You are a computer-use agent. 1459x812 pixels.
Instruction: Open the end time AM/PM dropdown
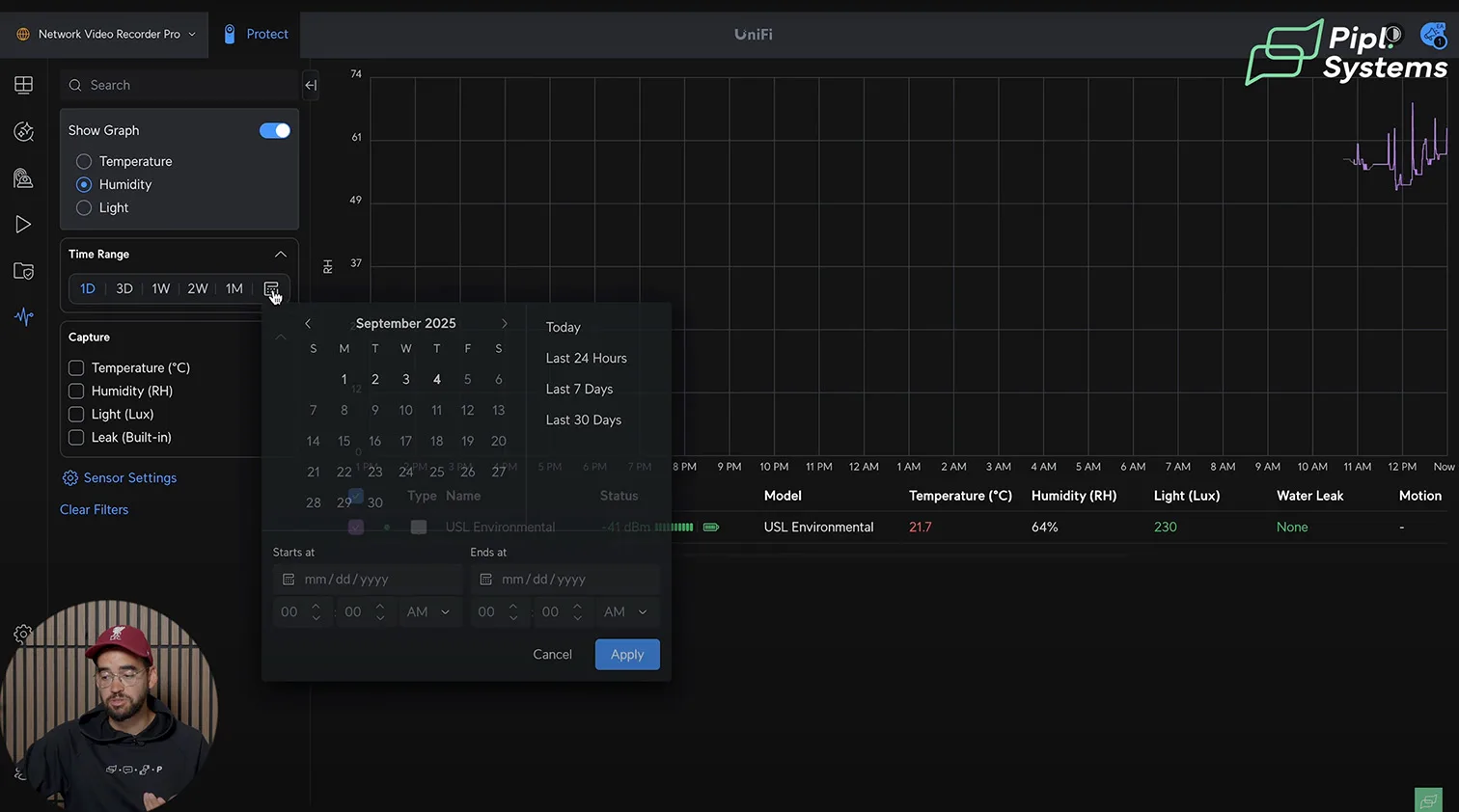click(x=626, y=611)
